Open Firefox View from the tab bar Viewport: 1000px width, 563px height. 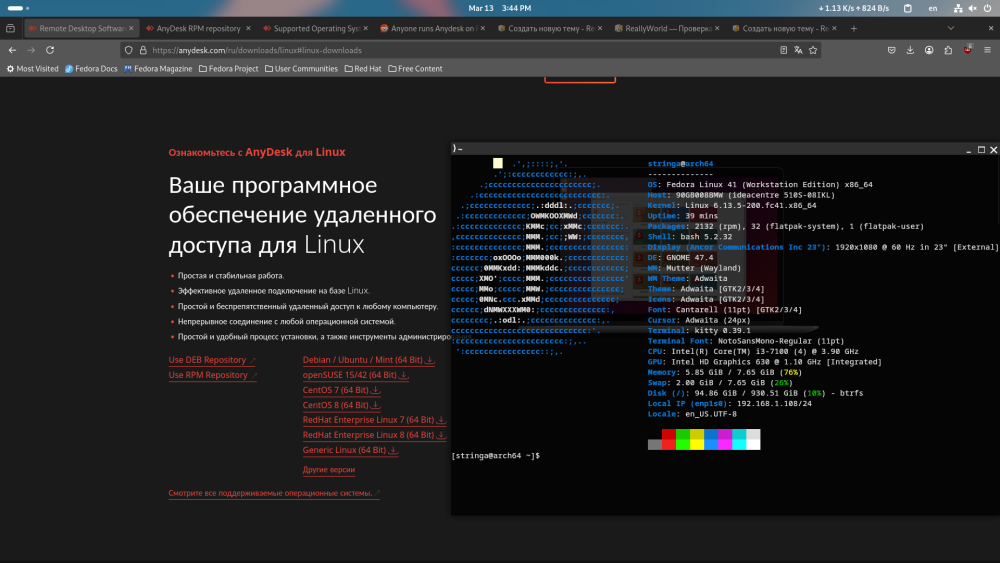(x=10, y=28)
